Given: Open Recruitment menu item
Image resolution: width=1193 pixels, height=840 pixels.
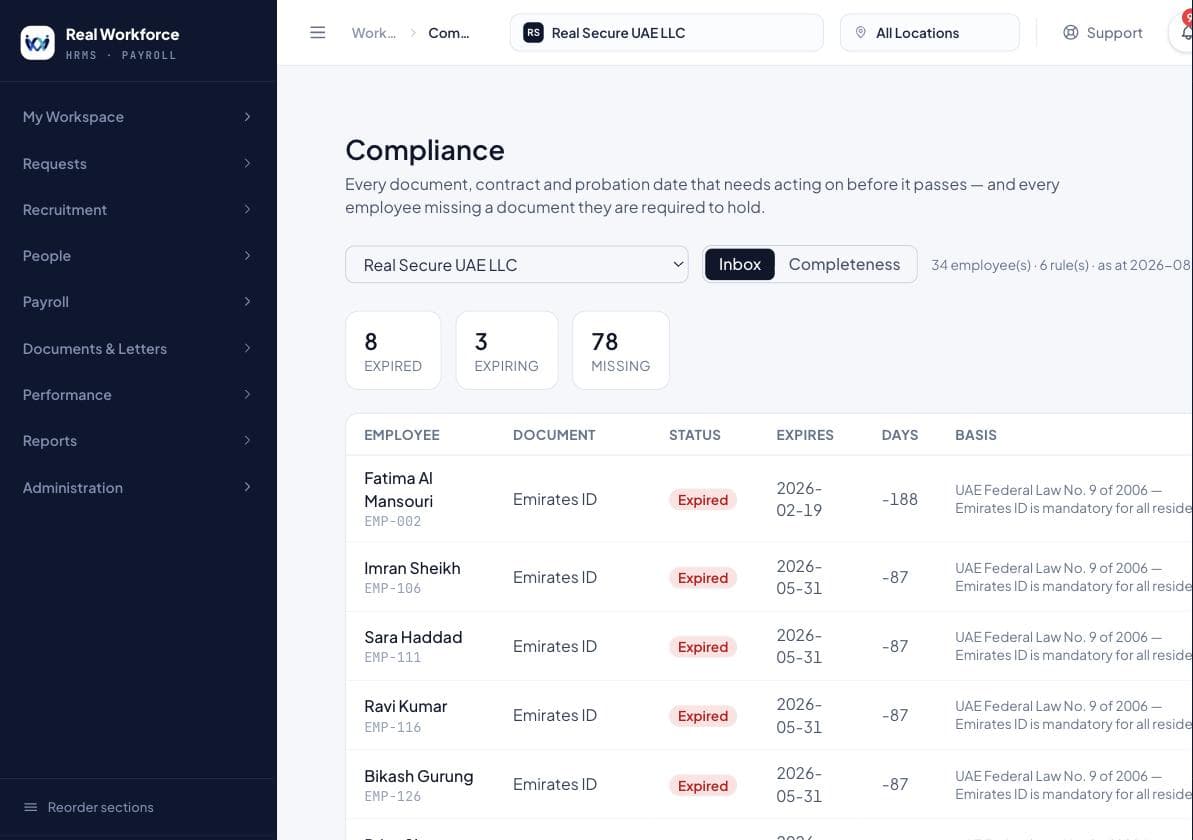Looking at the screenshot, I should [137, 209].
